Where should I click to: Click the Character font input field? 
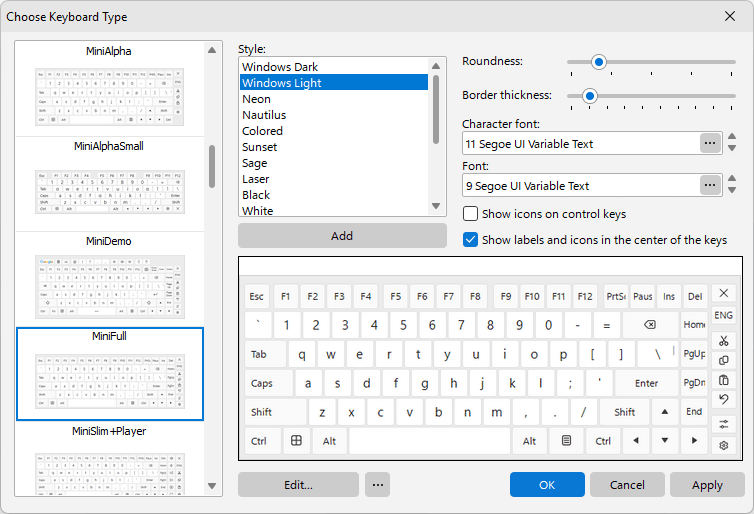point(581,143)
